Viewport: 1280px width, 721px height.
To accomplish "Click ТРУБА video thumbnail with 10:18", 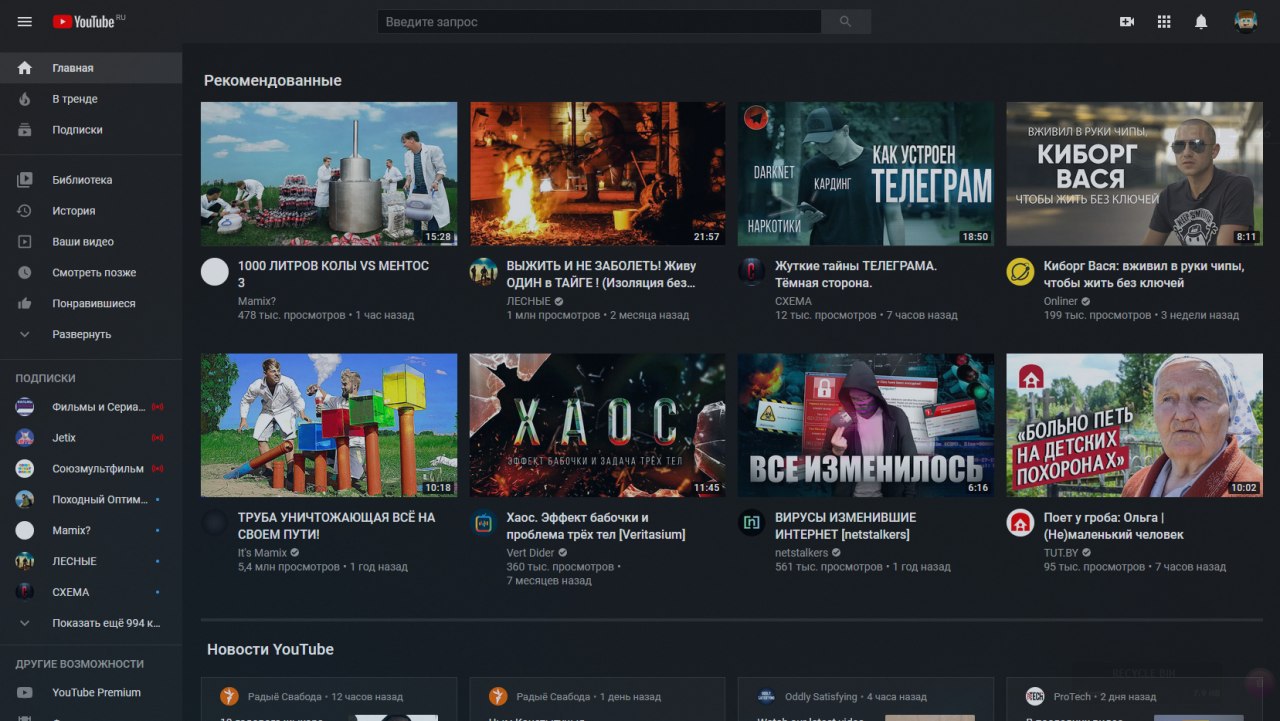I will pos(329,425).
